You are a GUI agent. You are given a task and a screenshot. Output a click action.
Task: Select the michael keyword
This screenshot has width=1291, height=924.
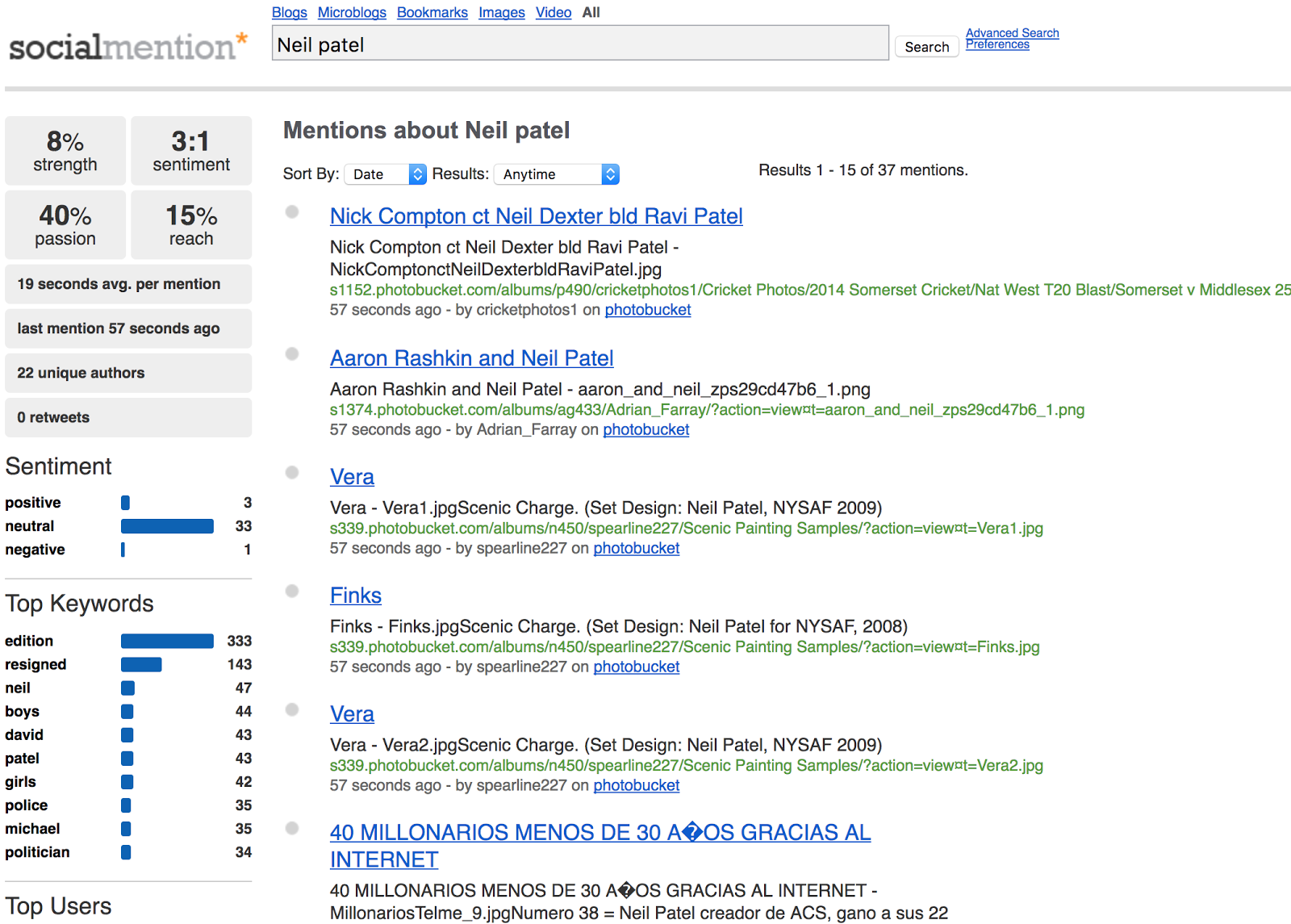click(x=32, y=829)
